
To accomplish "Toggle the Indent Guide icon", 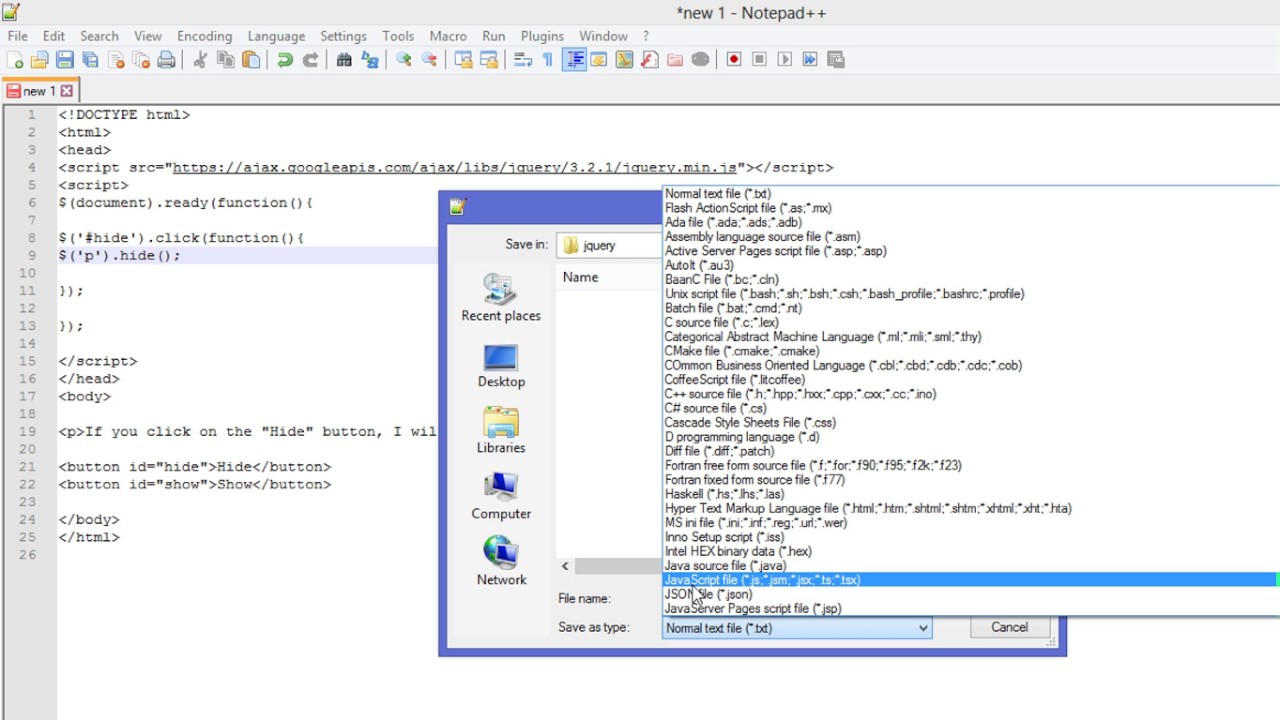I will tap(575, 60).
